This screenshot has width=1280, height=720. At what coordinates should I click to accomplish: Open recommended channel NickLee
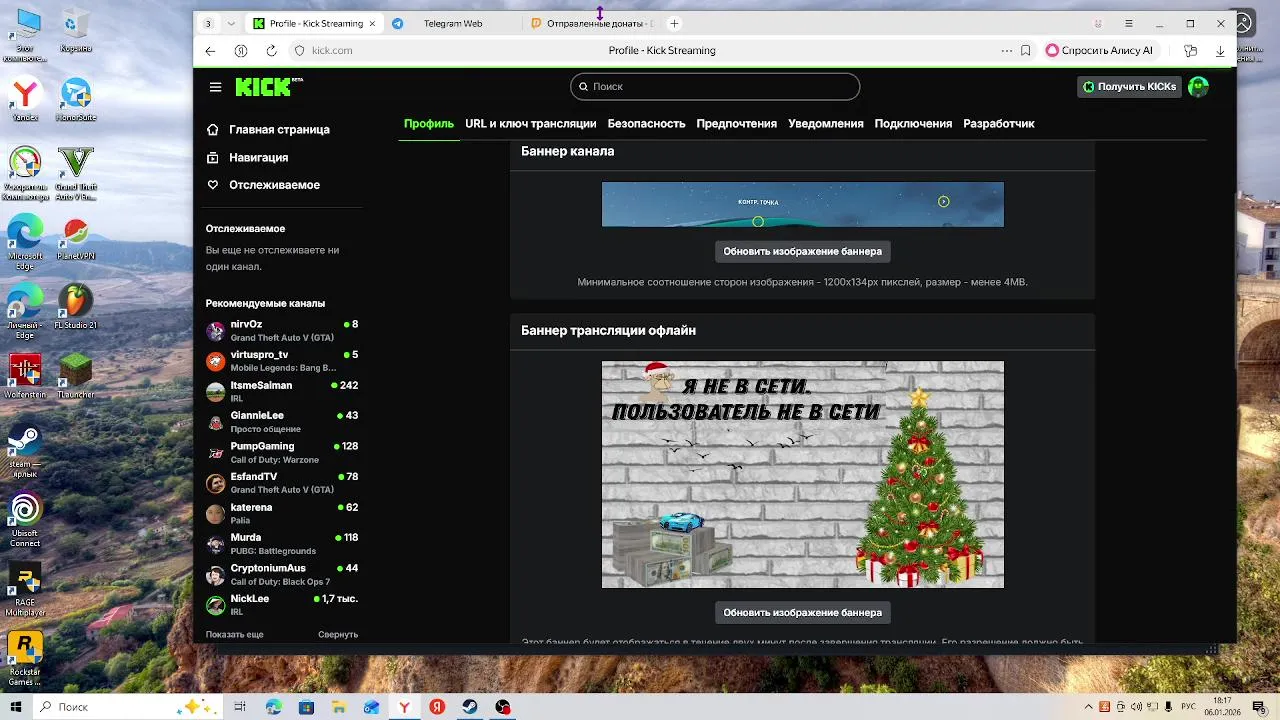282,605
